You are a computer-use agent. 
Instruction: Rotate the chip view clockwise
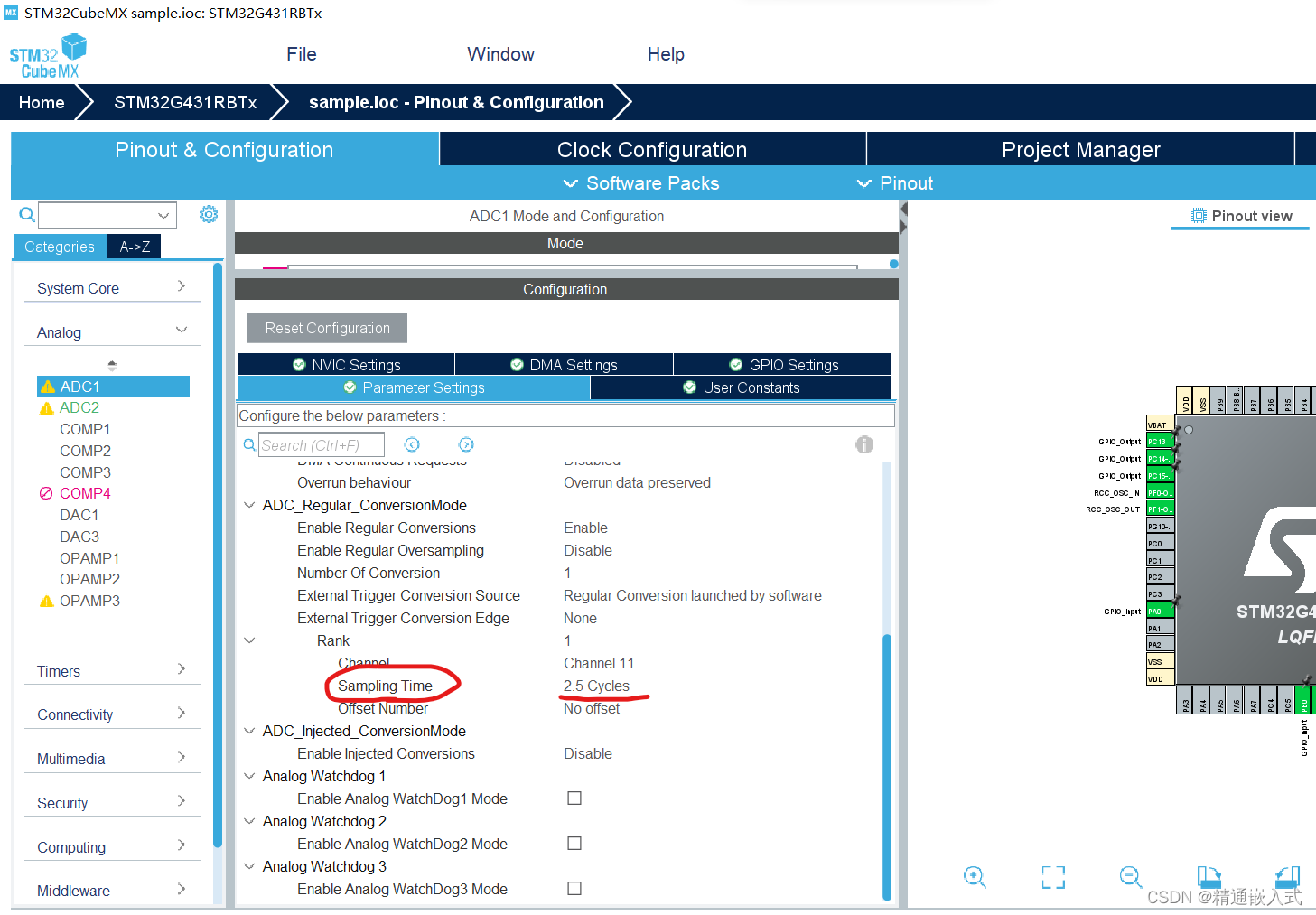[1209, 876]
